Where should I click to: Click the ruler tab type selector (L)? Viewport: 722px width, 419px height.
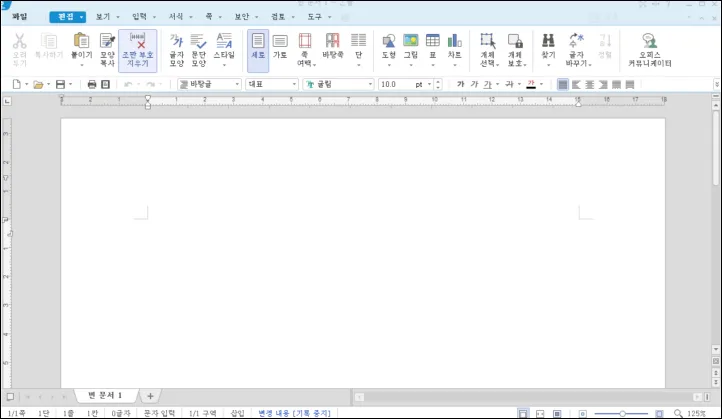(7, 101)
